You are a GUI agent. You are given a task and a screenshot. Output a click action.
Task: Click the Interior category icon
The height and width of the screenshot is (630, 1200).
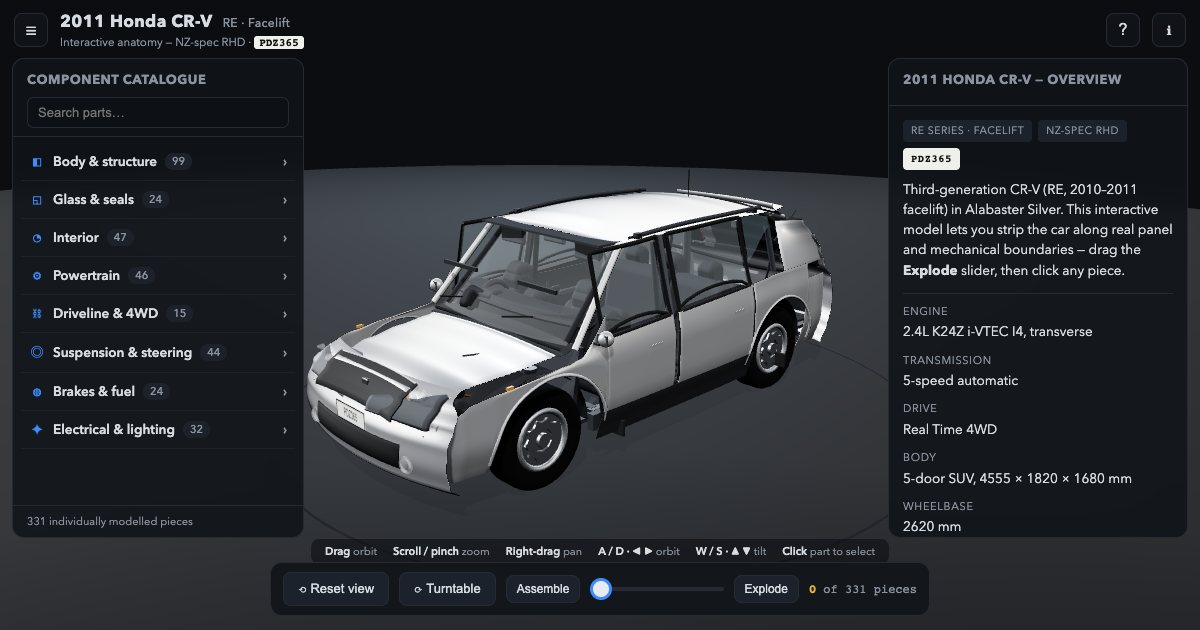click(37, 238)
